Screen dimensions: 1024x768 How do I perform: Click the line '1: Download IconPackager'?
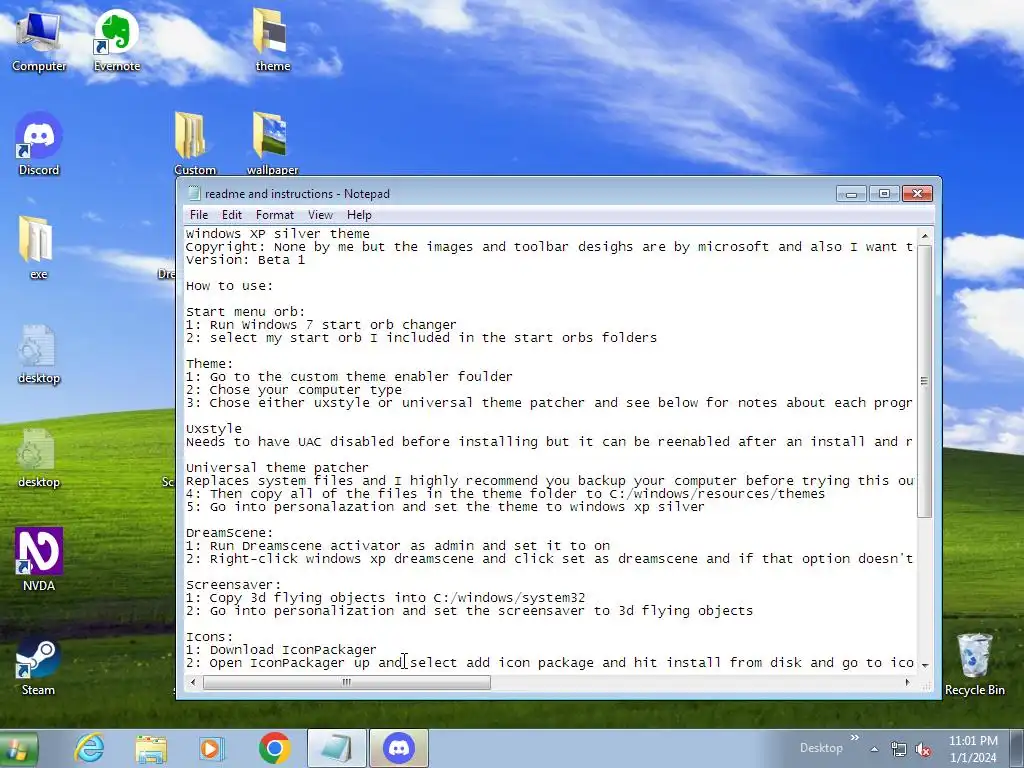click(281, 650)
